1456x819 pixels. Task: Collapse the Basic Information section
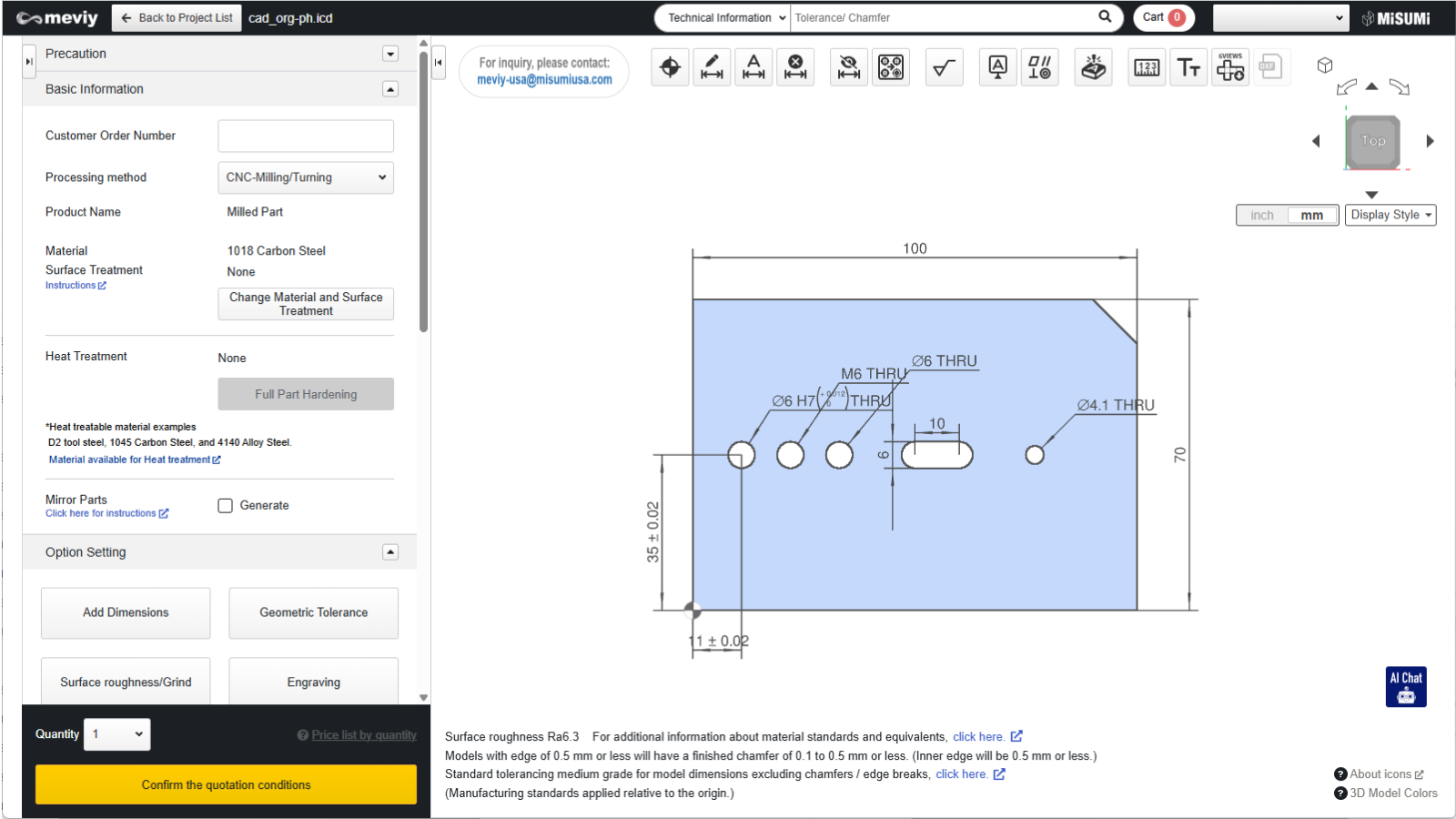pos(390,89)
